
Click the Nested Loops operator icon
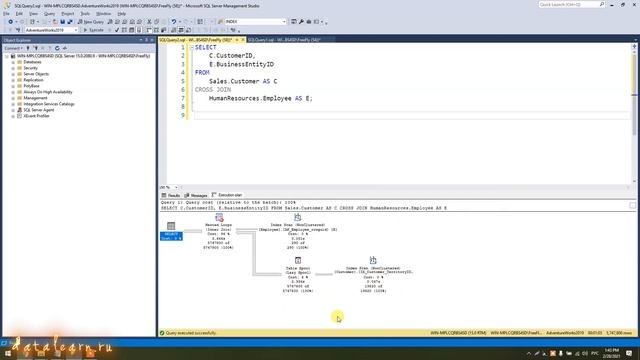(219, 218)
